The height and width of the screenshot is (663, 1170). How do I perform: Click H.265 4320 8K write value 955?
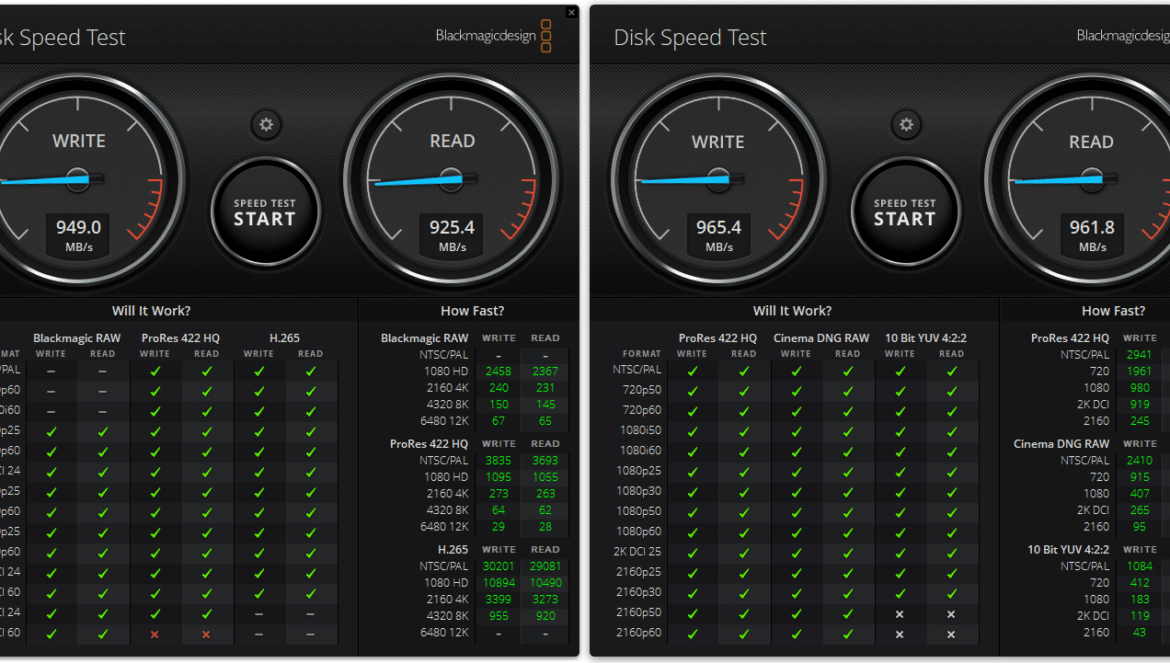click(498, 616)
